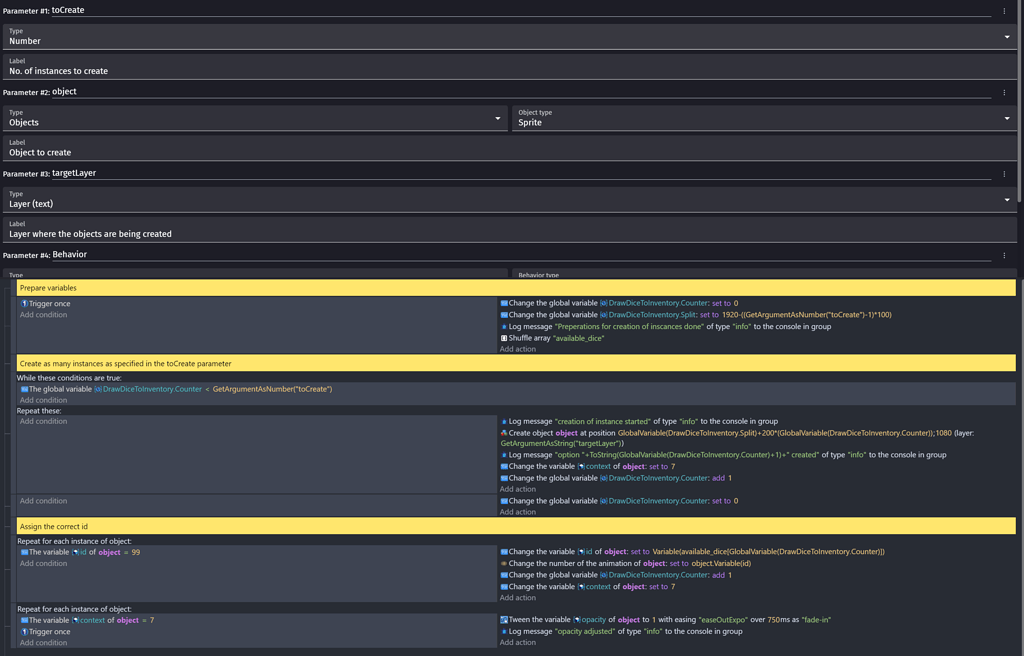The width and height of the screenshot is (1024, 656).
Task: Open three-dot menu for the object parameter
Action: point(1004,92)
